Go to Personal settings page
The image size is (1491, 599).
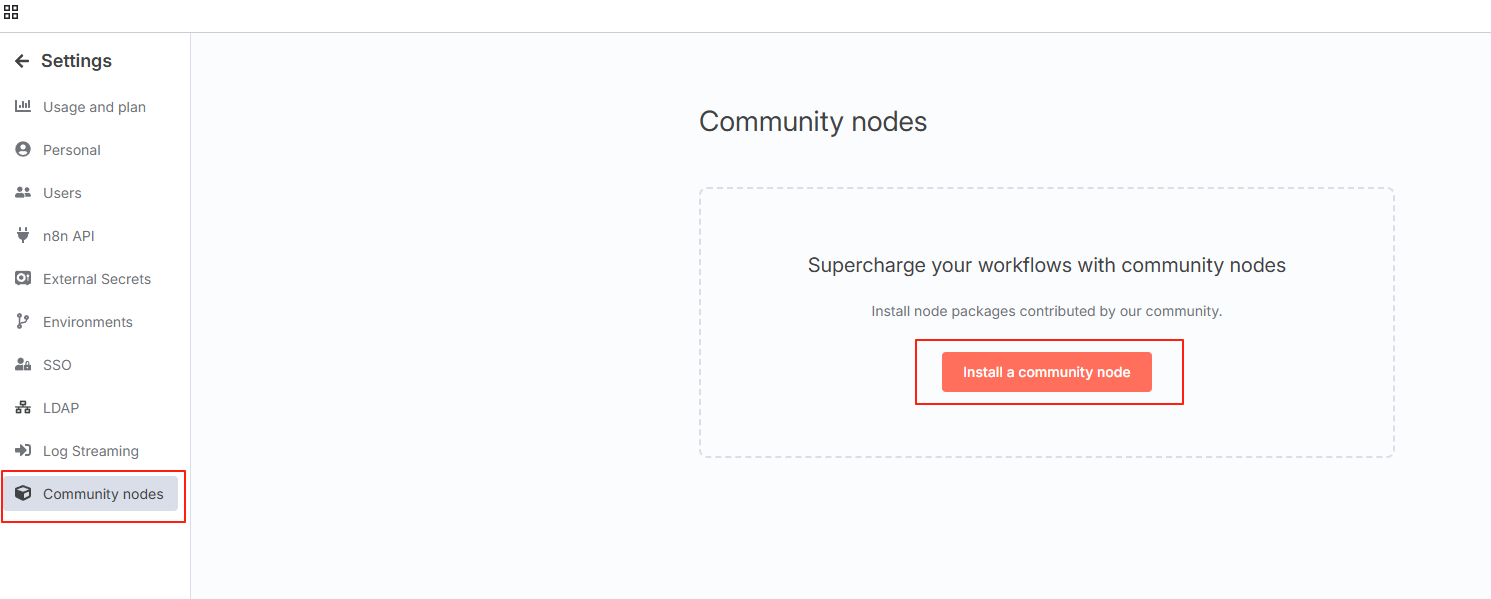[x=72, y=150]
